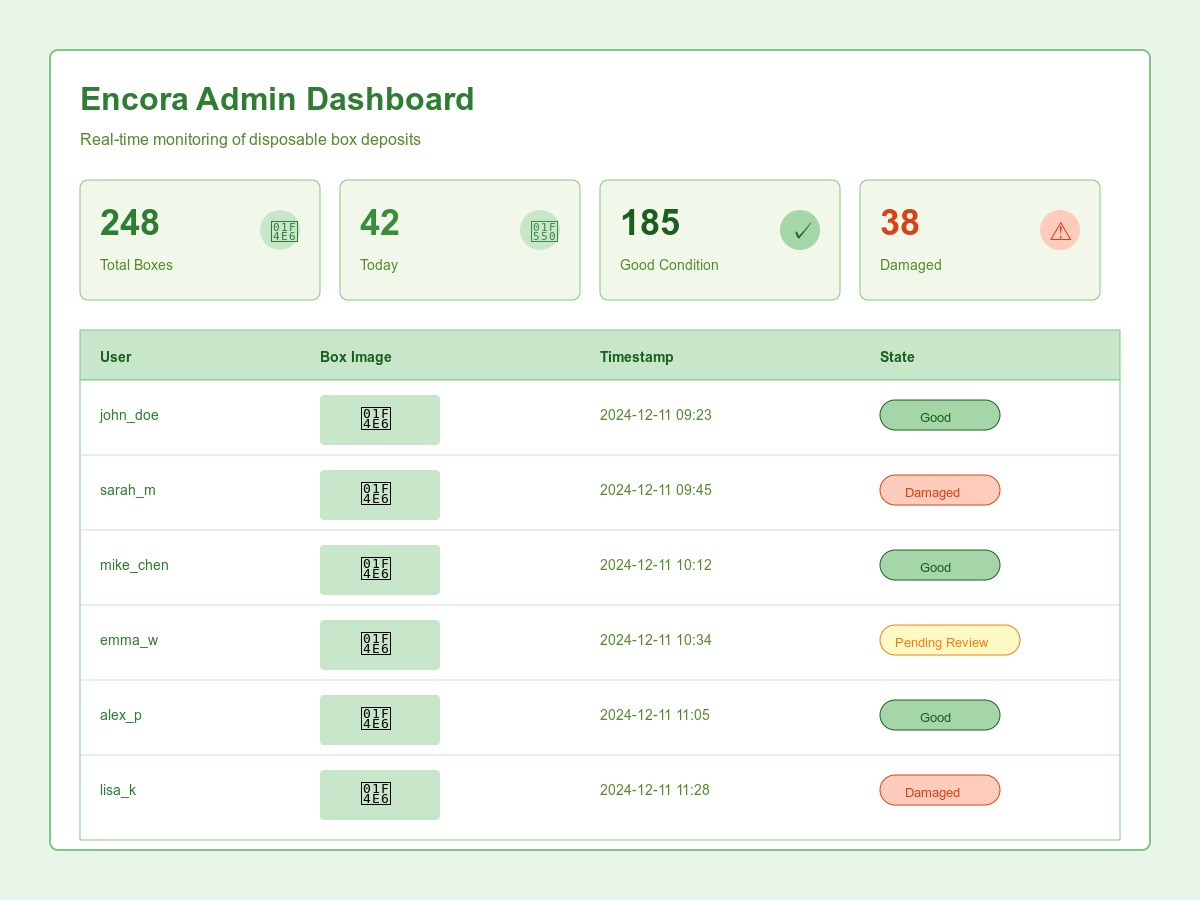Click the Pending Review badge for emma_w
This screenshot has height=900, width=1200.
[950, 640]
